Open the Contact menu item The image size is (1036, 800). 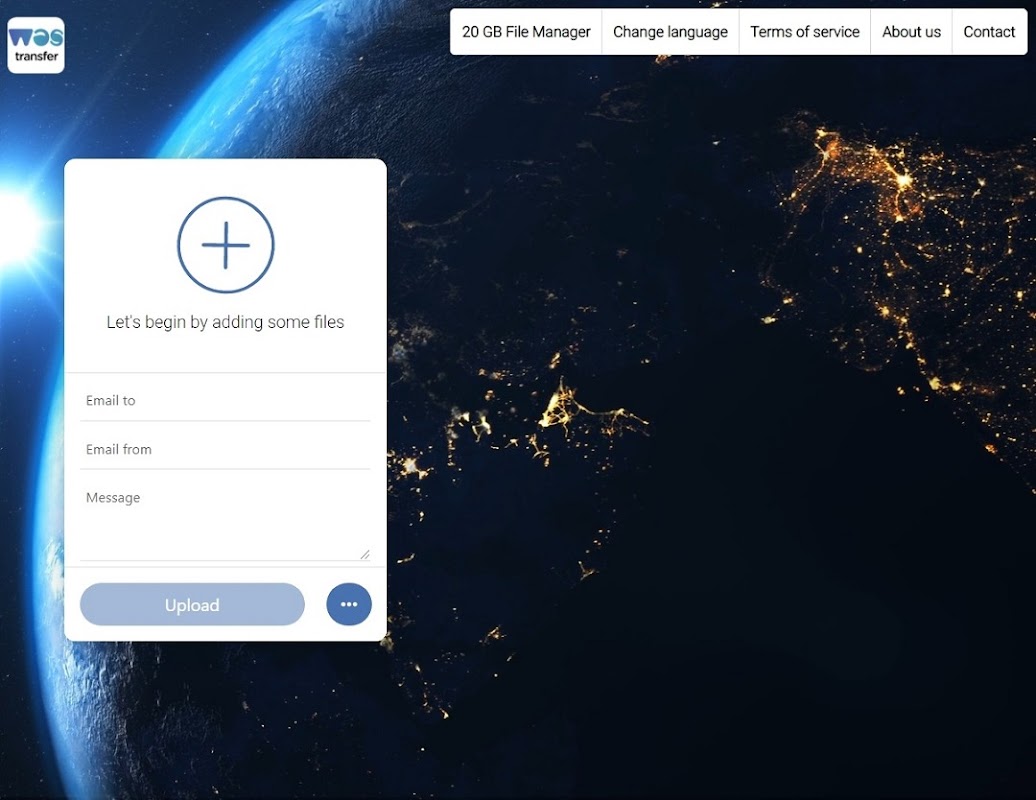pyautogui.click(x=989, y=32)
